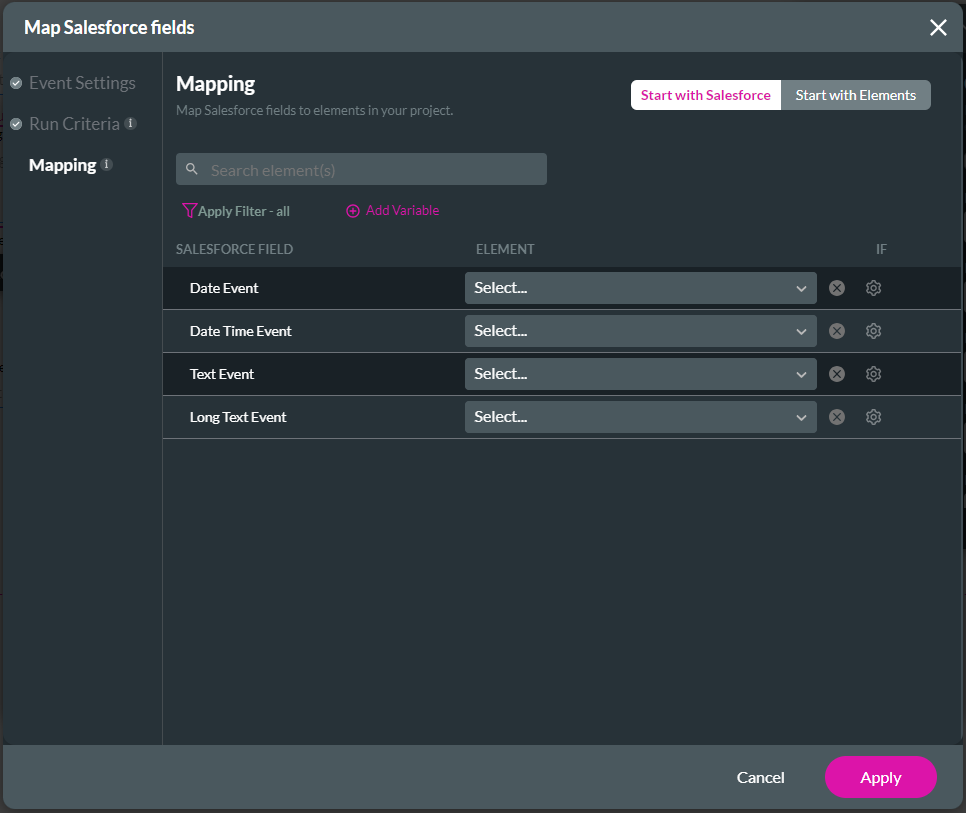Expand the Long Text Event element dropdown
Image resolution: width=966 pixels, height=813 pixels.
tap(640, 417)
